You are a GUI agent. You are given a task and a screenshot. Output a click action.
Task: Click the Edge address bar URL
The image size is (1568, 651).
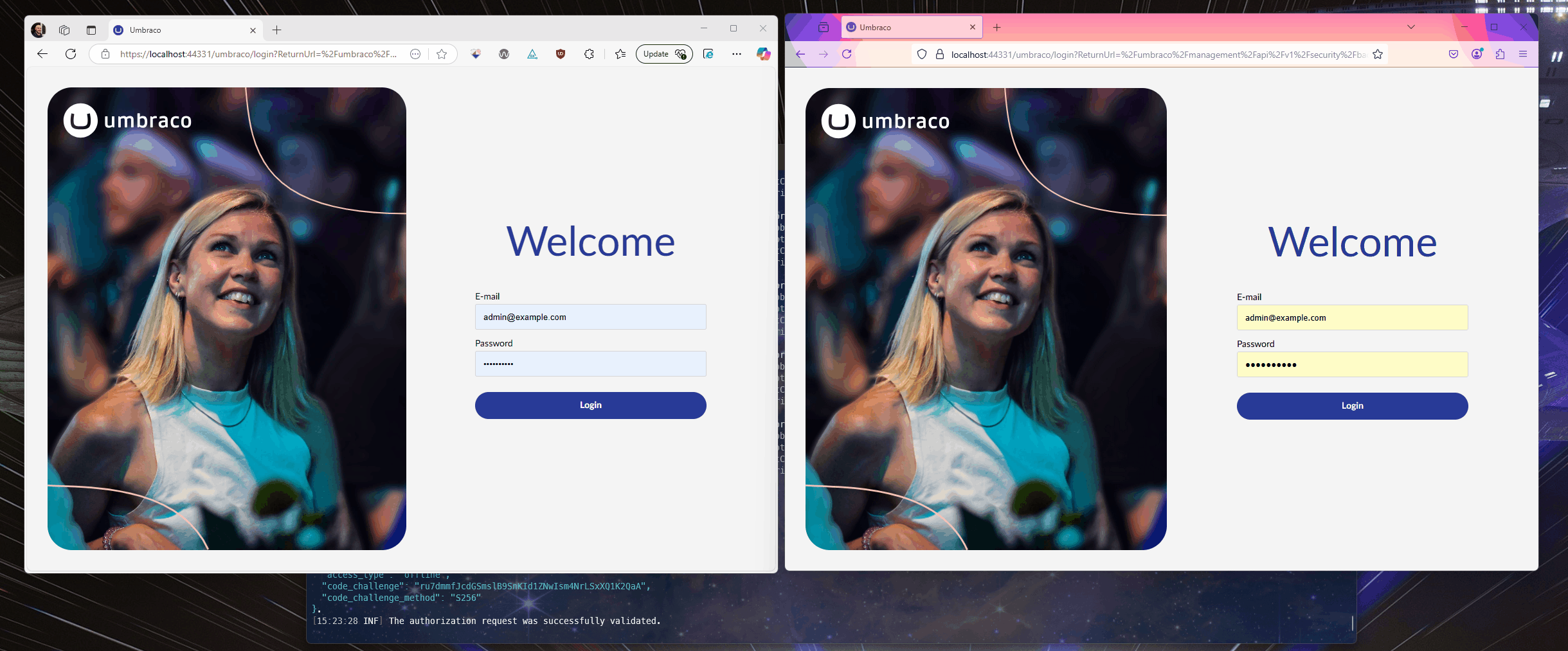point(258,54)
